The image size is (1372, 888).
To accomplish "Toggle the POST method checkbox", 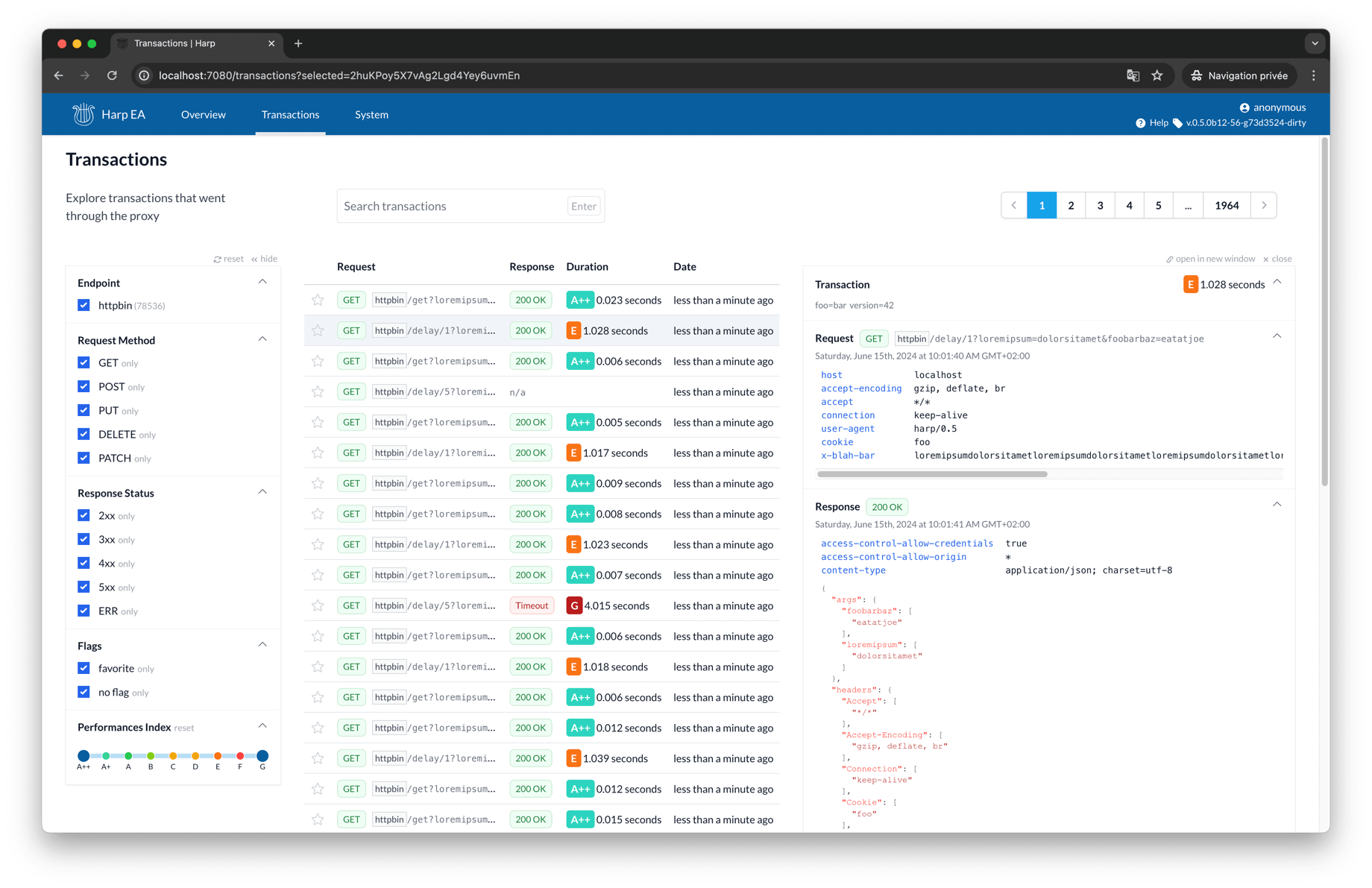I will click(84, 386).
